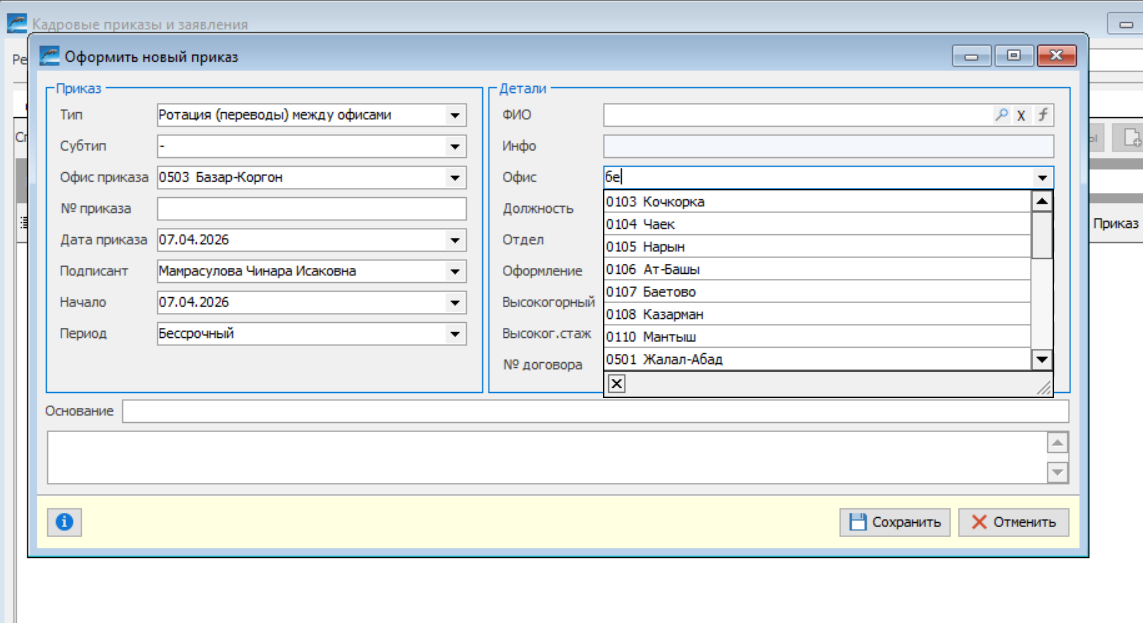The height and width of the screenshot is (623, 1143).
Task: Click office list scrollbar up arrow
Action: 1042,201
